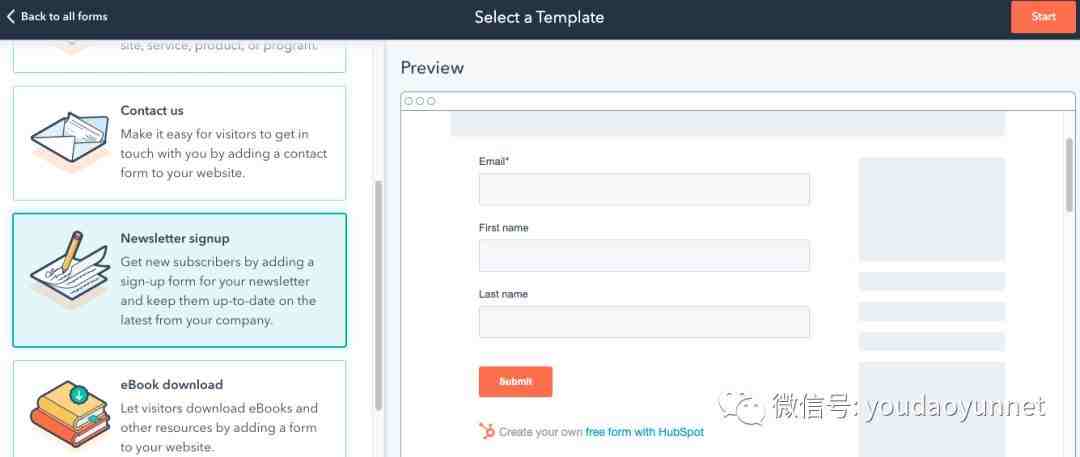Pick the eBook download template
The width and height of the screenshot is (1080, 457).
pos(180,408)
